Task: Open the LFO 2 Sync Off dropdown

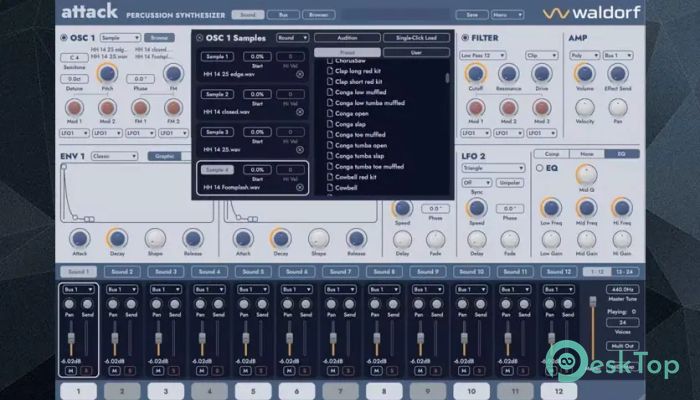Action: pos(477,183)
